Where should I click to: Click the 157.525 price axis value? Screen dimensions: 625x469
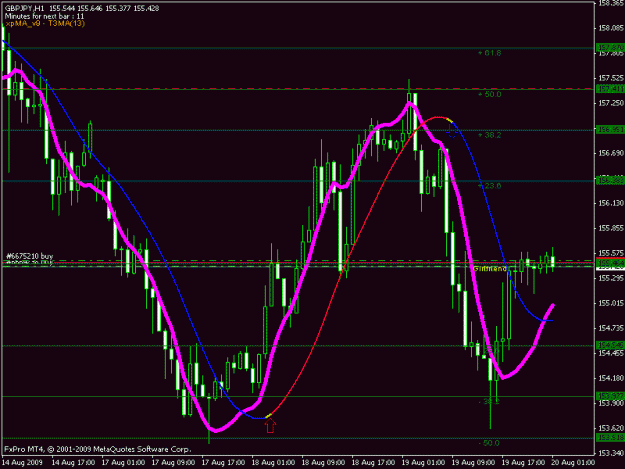(x=611, y=78)
